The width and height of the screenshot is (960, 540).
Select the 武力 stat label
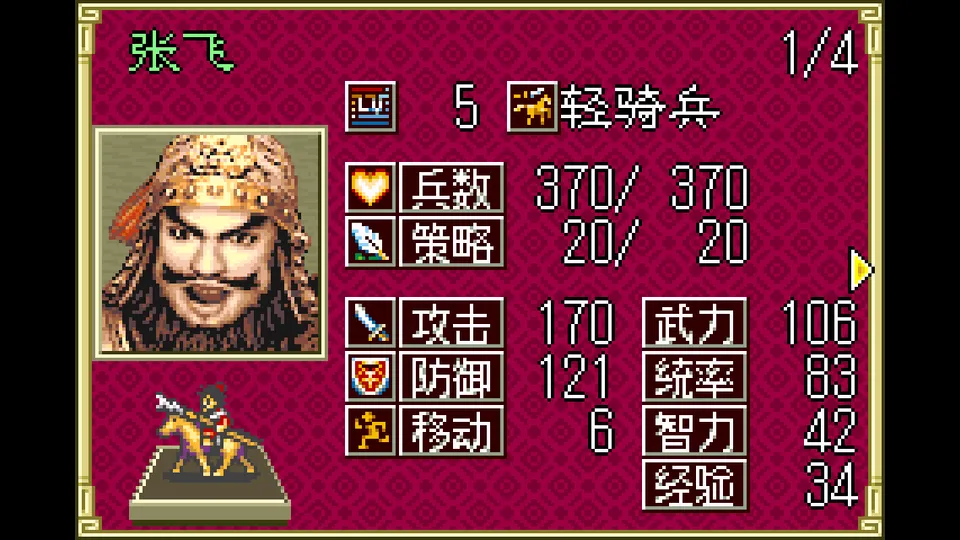coord(695,323)
